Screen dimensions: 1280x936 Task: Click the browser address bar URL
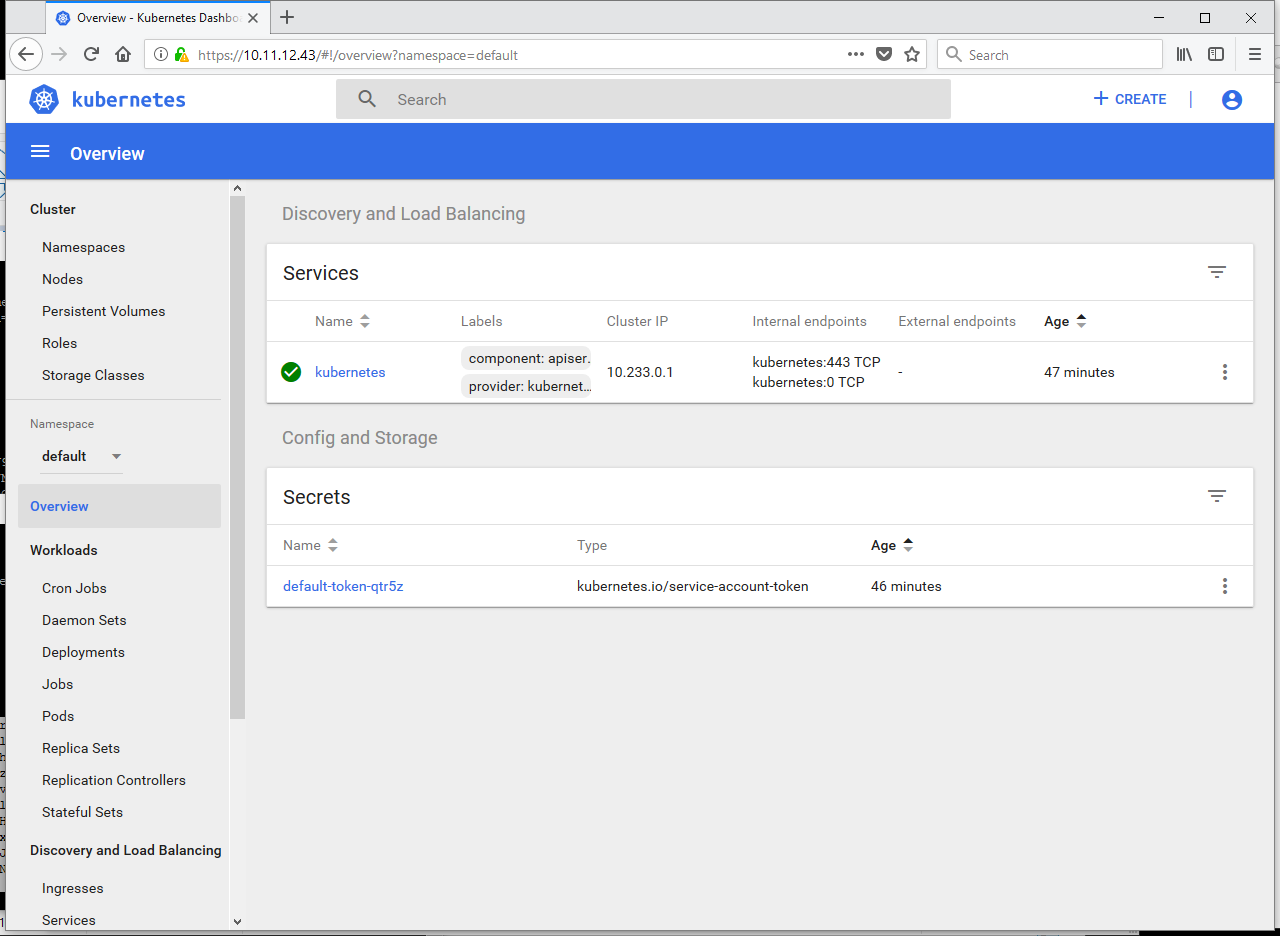[358, 55]
